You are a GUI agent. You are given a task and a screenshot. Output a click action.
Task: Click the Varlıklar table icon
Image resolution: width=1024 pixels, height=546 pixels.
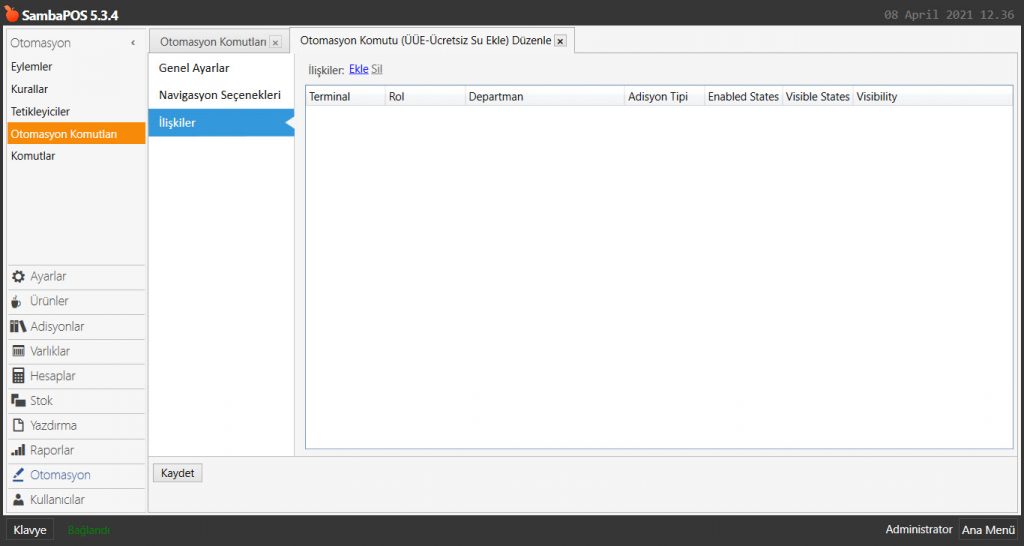click(18, 351)
